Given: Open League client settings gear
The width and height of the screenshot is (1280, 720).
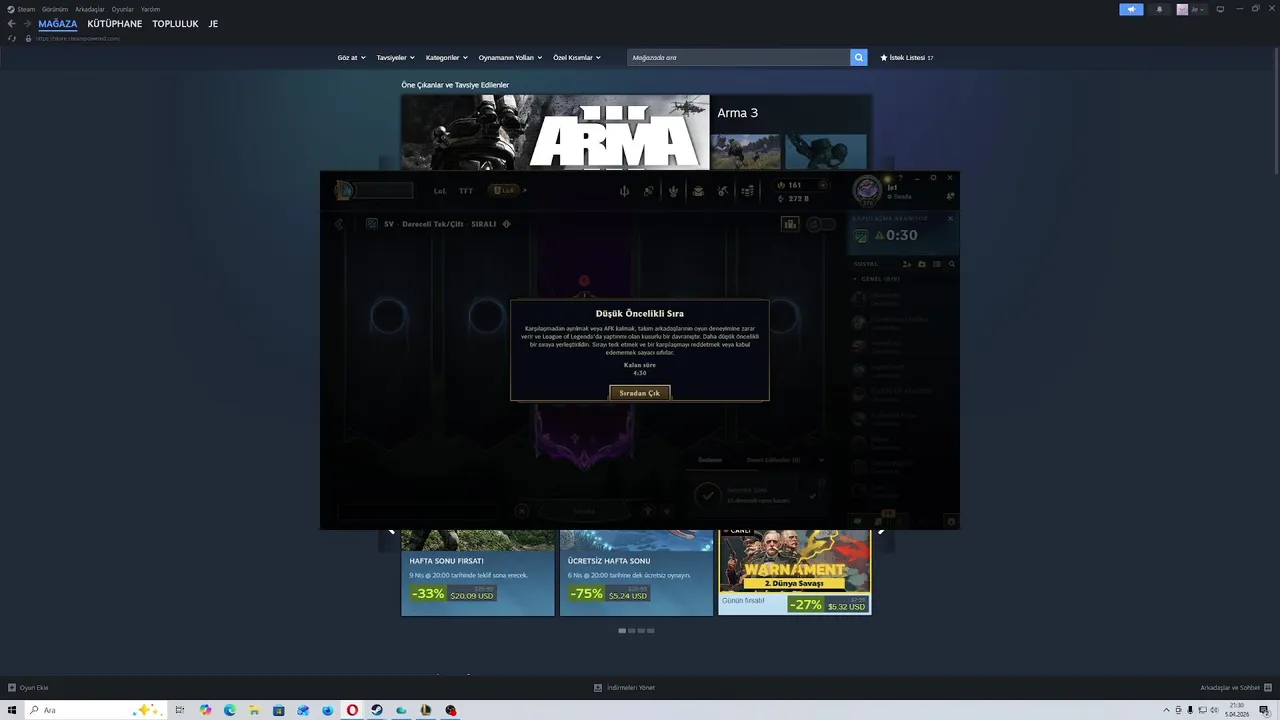Looking at the screenshot, I should 933,178.
